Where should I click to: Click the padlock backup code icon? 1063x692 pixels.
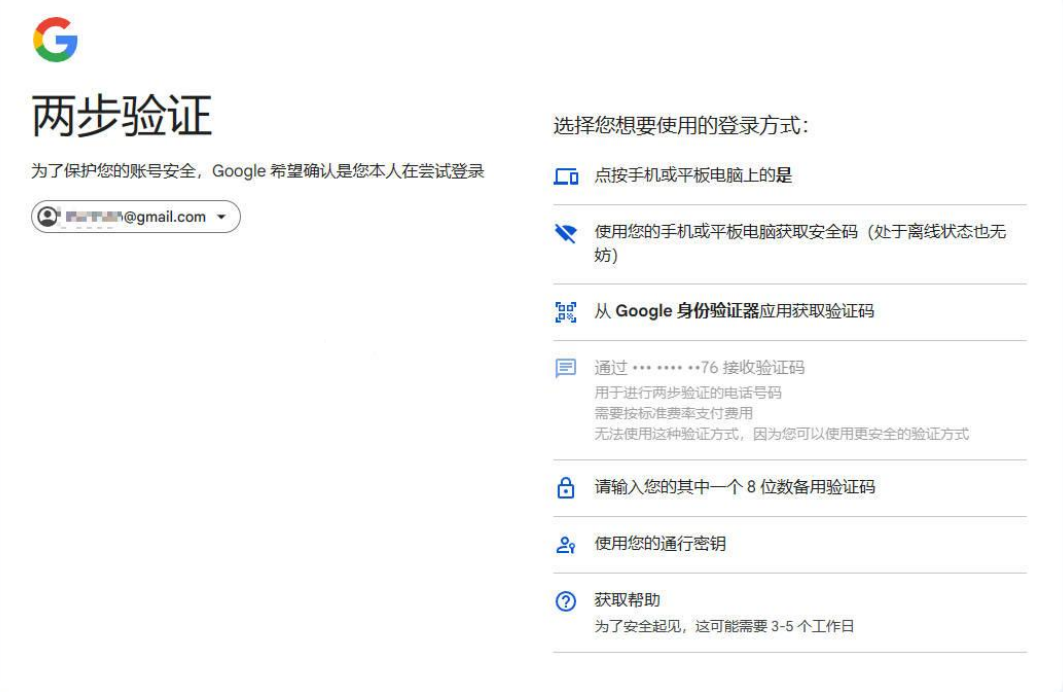pos(565,487)
